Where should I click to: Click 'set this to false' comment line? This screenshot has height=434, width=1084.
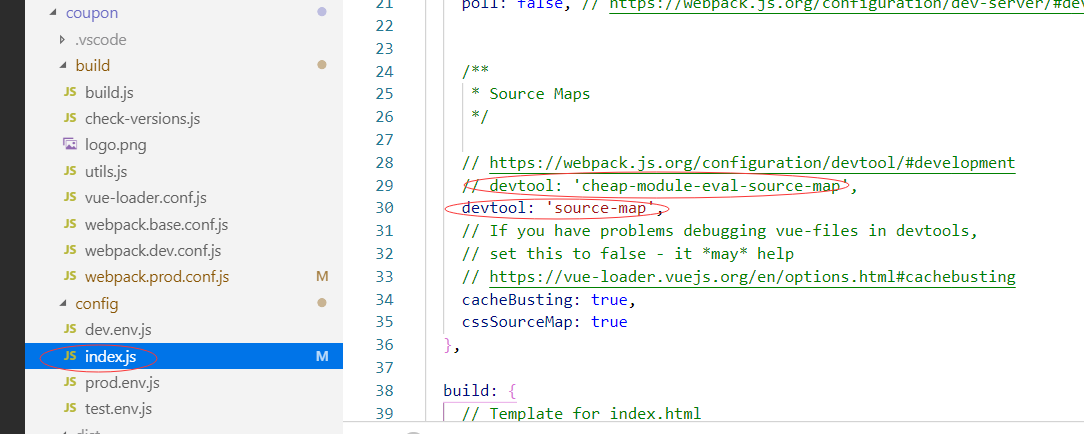click(628, 254)
